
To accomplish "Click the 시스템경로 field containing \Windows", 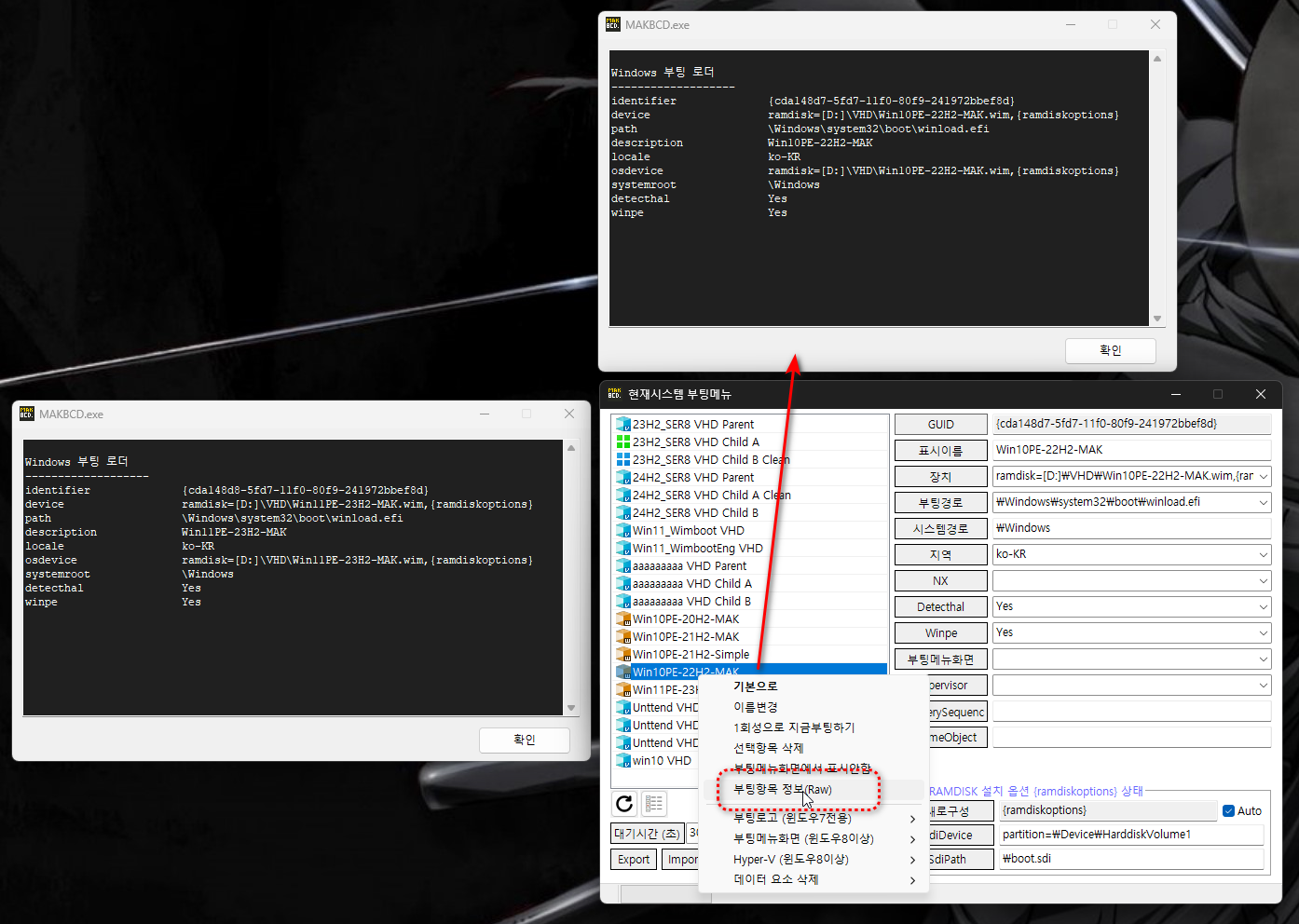I will click(x=1131, y=528).
